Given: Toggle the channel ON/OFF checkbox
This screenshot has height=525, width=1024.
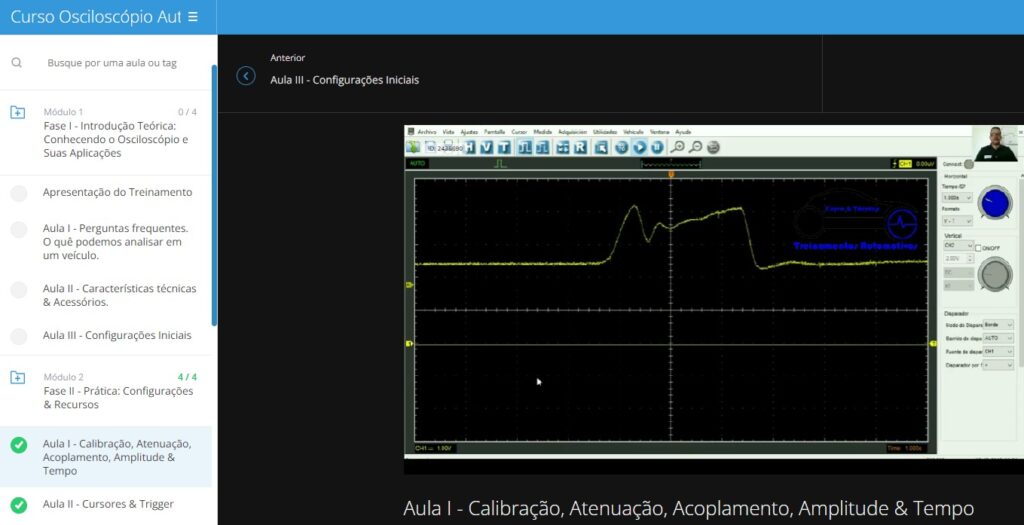Looking at the screenshot, I should 979,246.
